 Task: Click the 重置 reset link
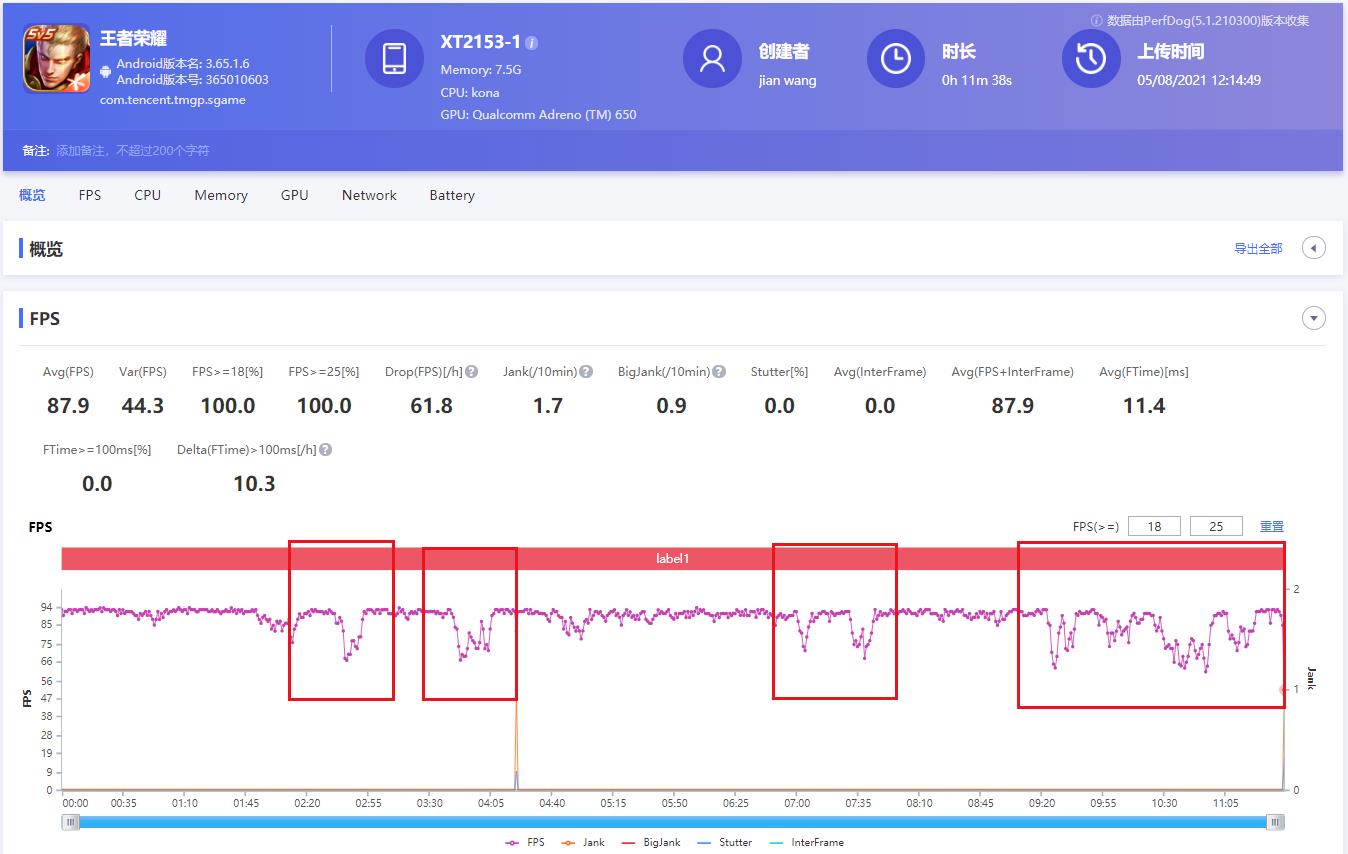point(1272,525)
